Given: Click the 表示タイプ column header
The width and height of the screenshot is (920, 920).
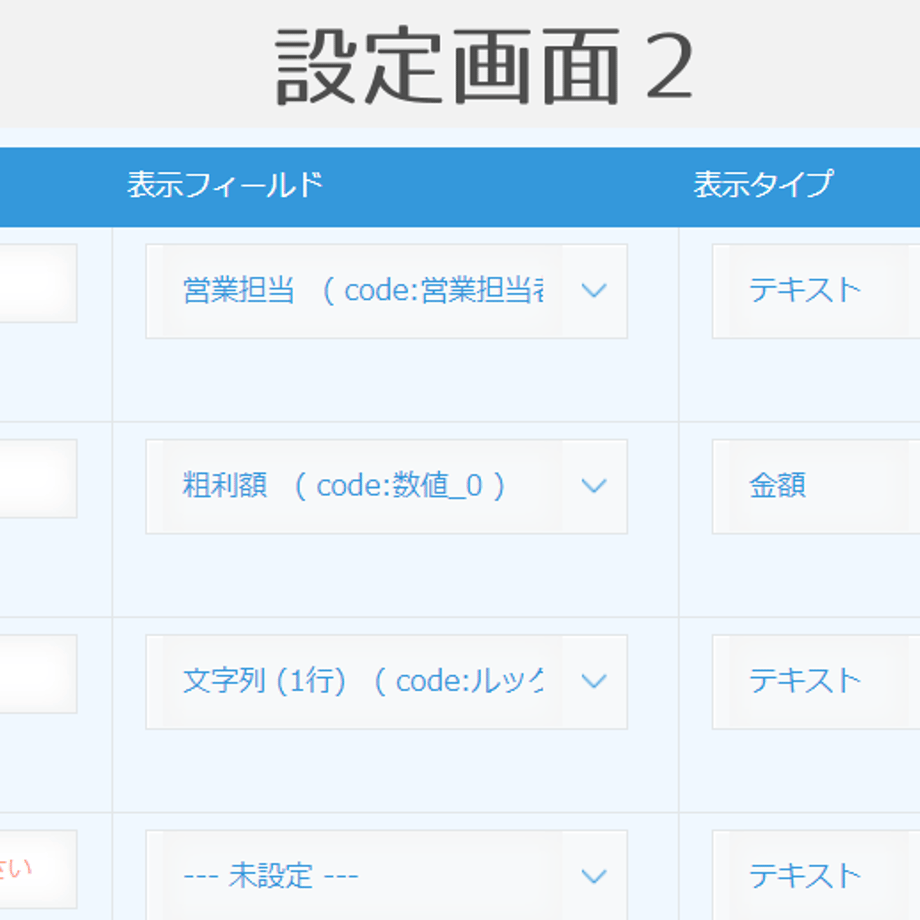Looking at the screenshot, I should tap(763, 185).
